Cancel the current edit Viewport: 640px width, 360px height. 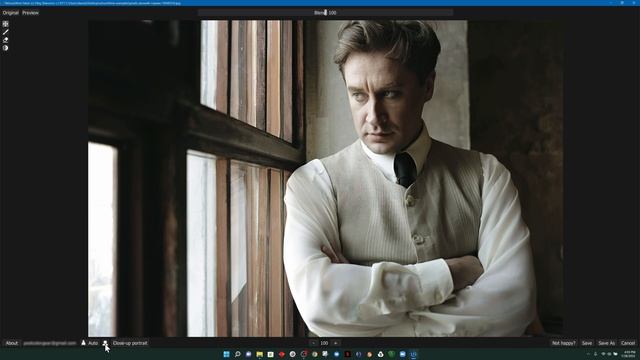(628, 343)
